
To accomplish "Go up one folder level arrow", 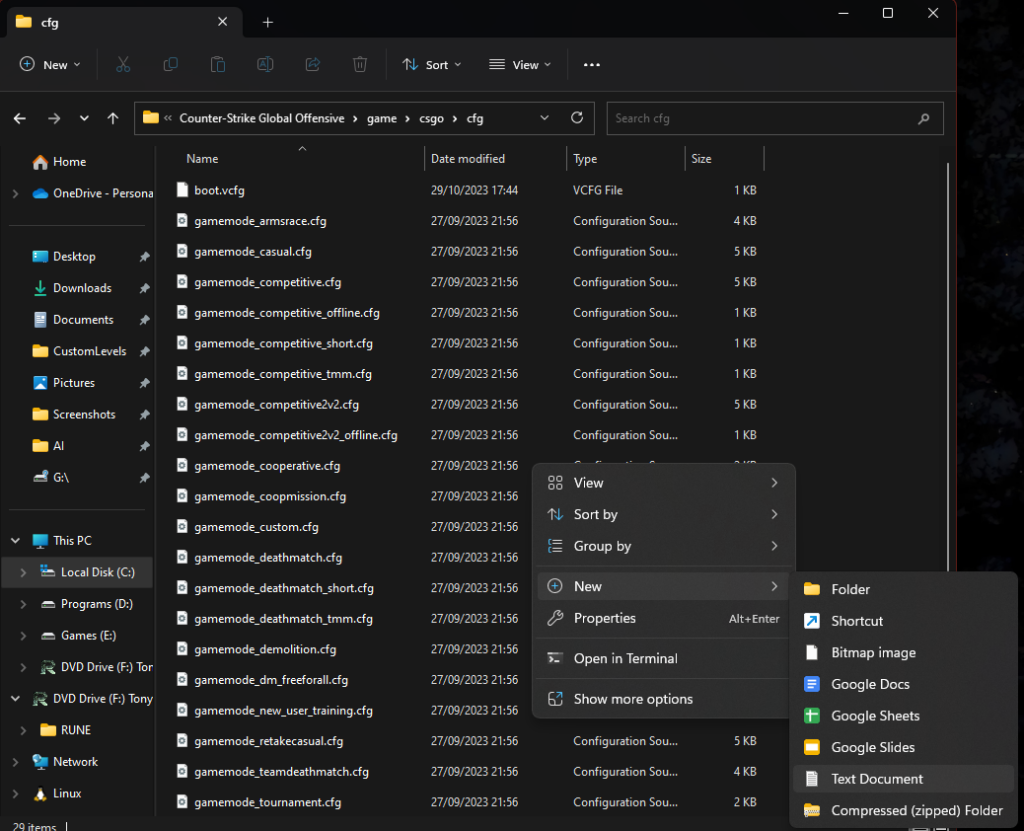I will pyautogui.click(x=113, y=118).
